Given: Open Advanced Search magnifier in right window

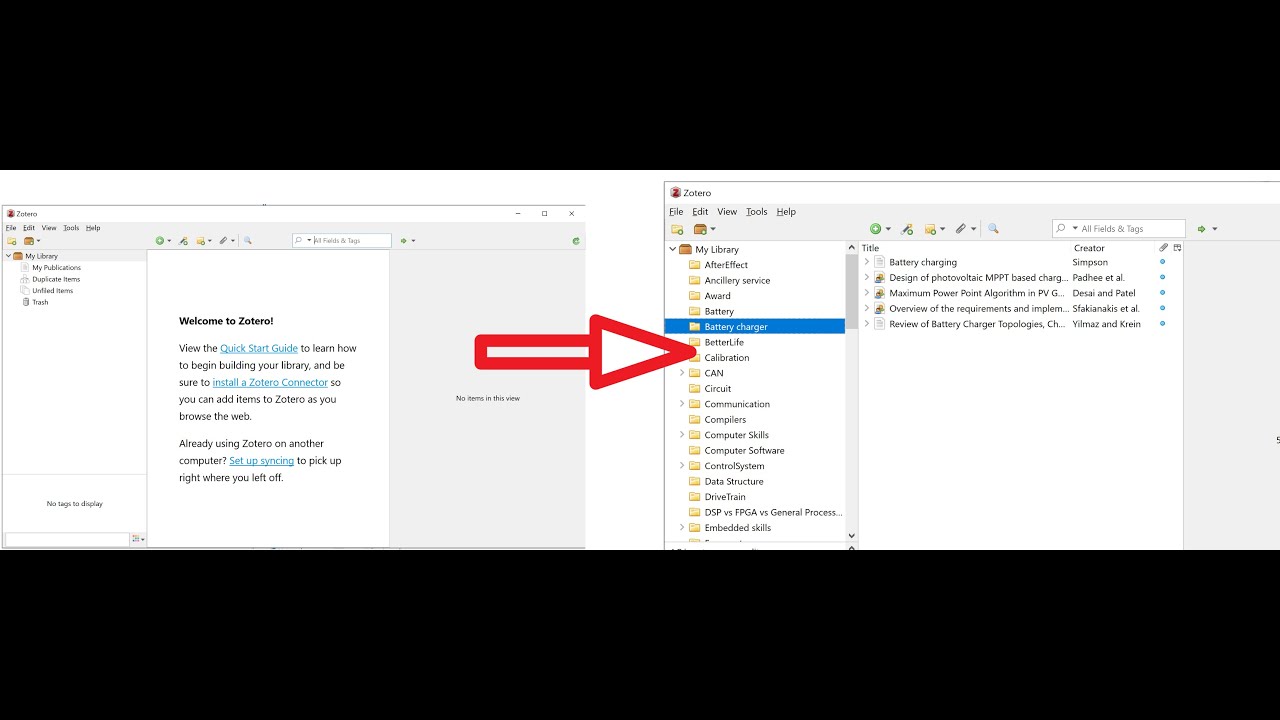Looking at the screenshot, I should coord(993,229).
